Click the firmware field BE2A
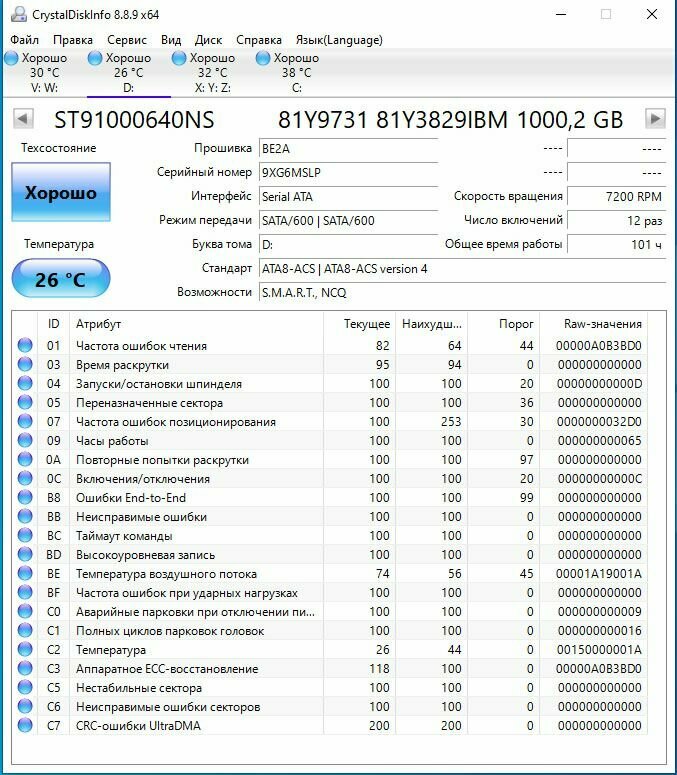 click(x=348, y=148)
